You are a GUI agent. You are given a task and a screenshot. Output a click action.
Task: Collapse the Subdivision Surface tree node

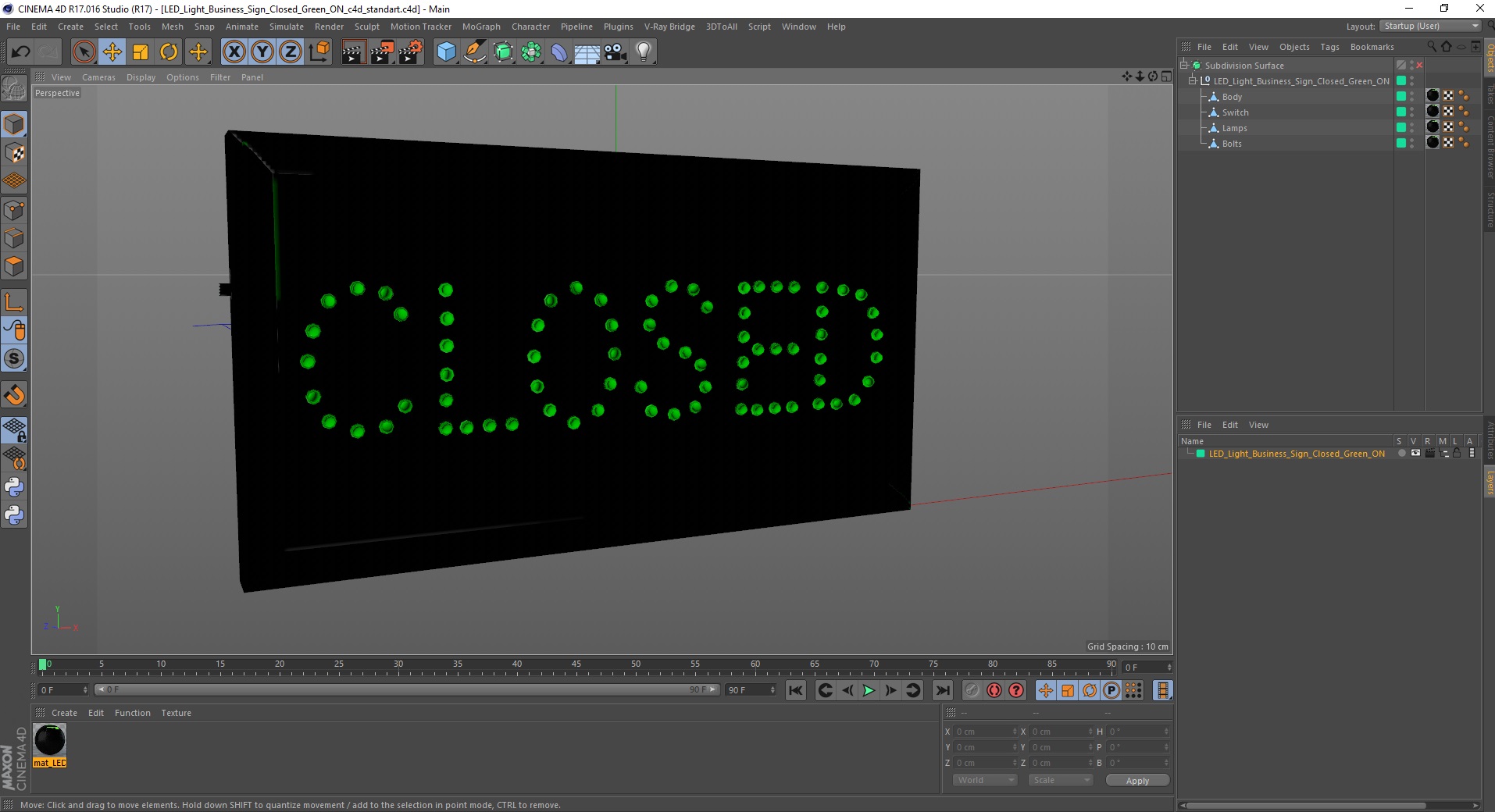[x=1184, y=66]
